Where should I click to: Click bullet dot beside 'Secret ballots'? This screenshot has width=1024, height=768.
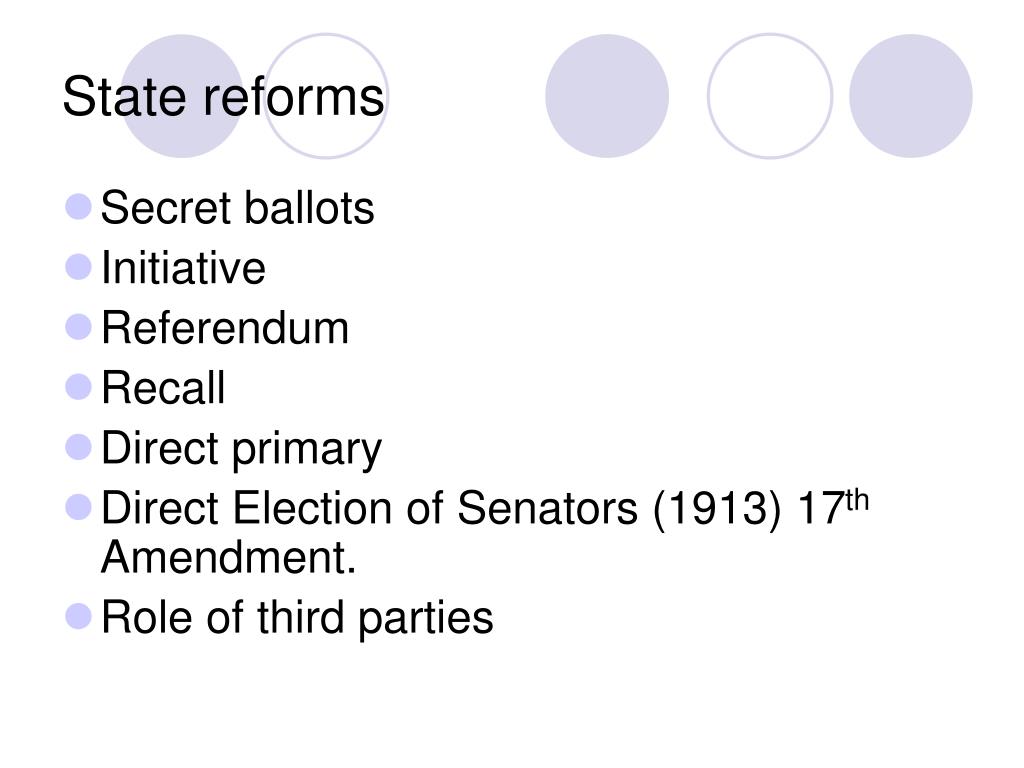(x=78, y=206)
